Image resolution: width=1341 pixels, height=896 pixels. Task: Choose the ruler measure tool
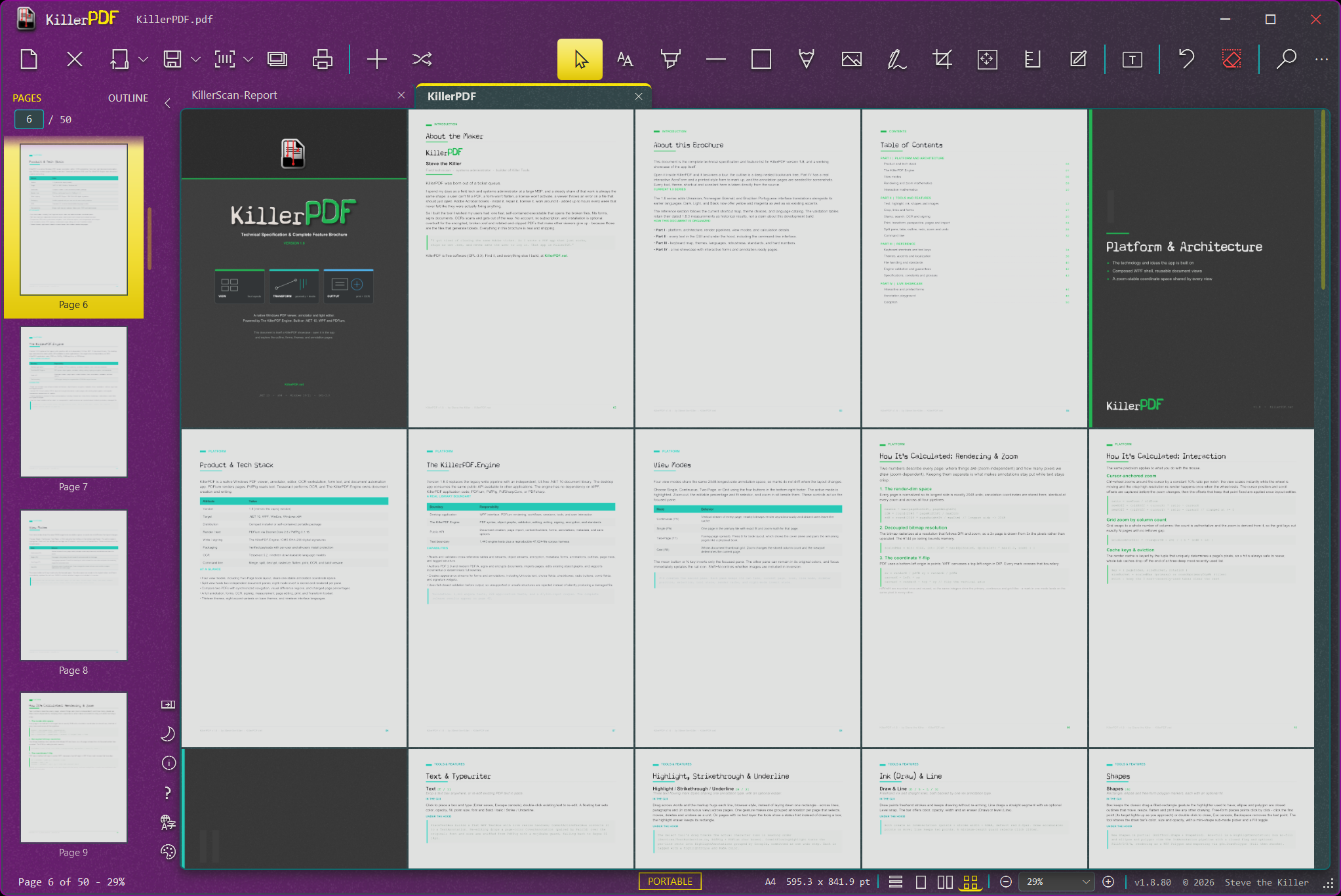tap(1032, 60)
